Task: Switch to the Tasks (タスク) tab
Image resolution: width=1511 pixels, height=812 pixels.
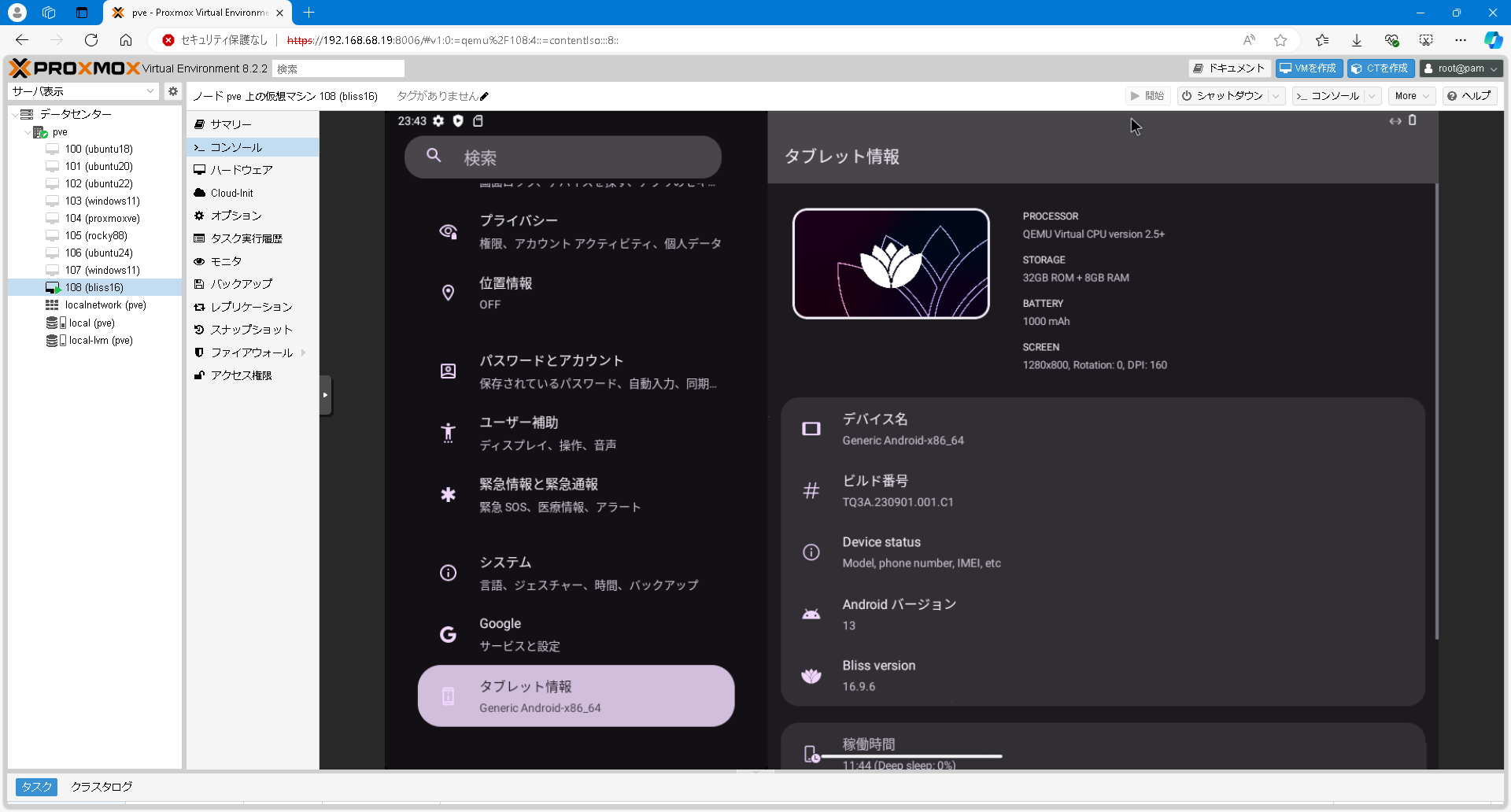Action: tap(36, 787)
